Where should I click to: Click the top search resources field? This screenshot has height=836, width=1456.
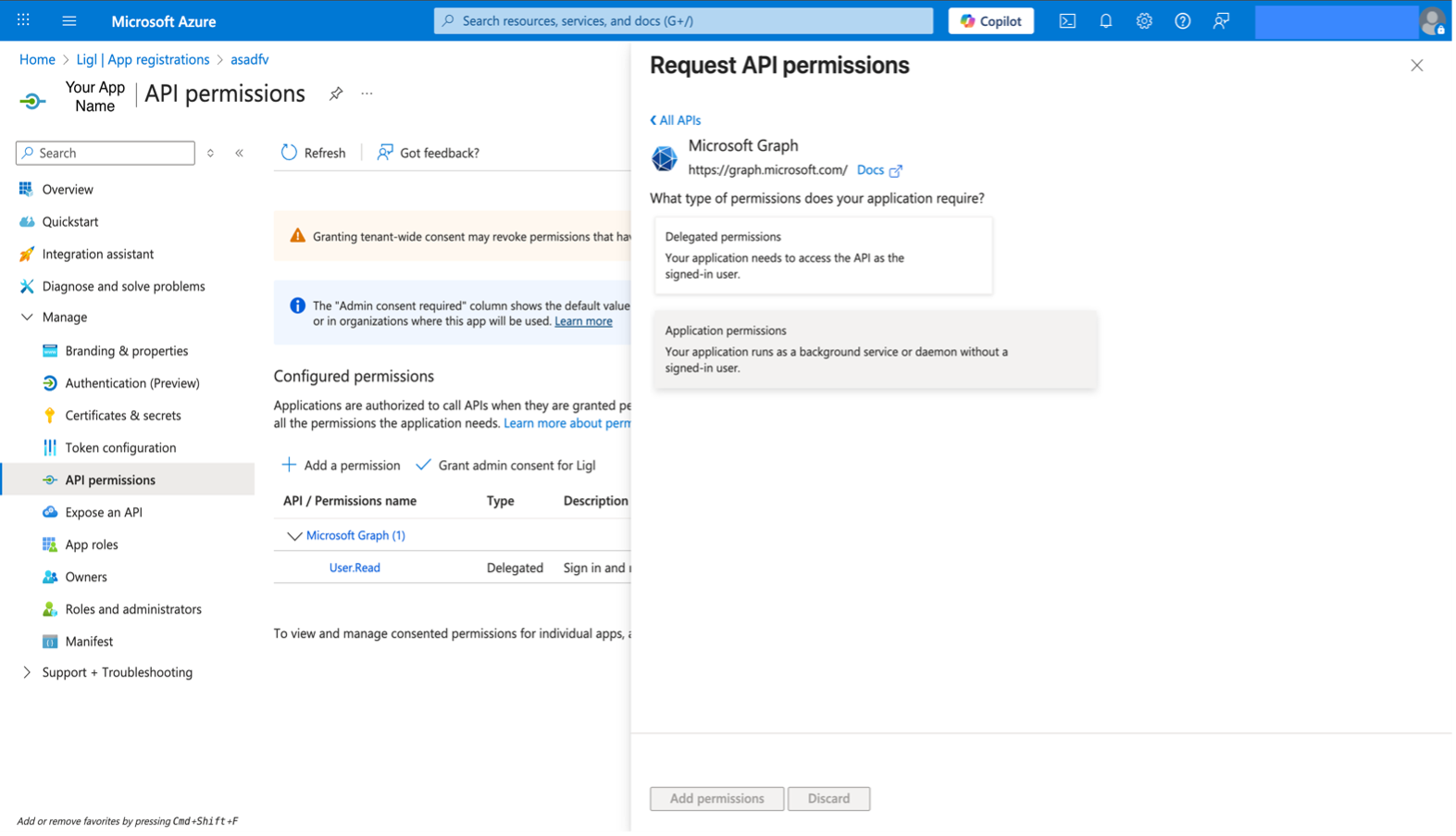(x=685, y=20)
